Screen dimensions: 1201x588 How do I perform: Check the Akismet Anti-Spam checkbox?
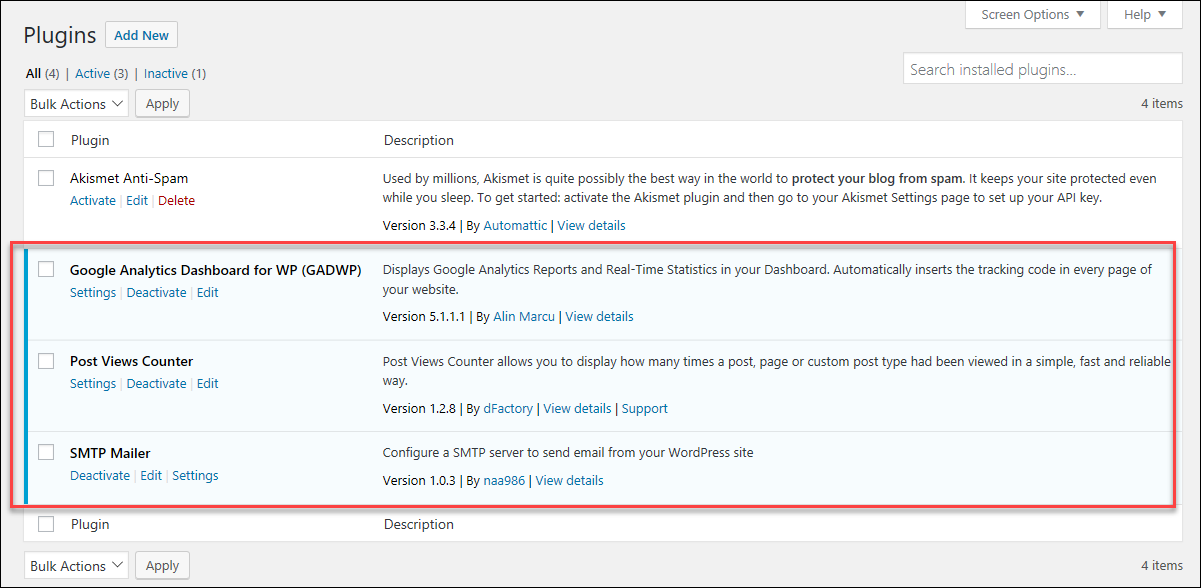click(46, 178)
